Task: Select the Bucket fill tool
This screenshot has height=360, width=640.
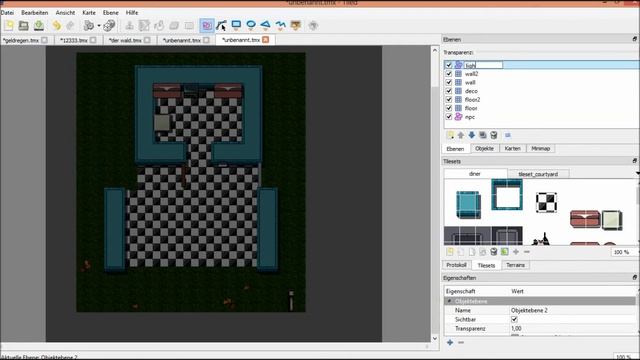Action: pos(159,26)
